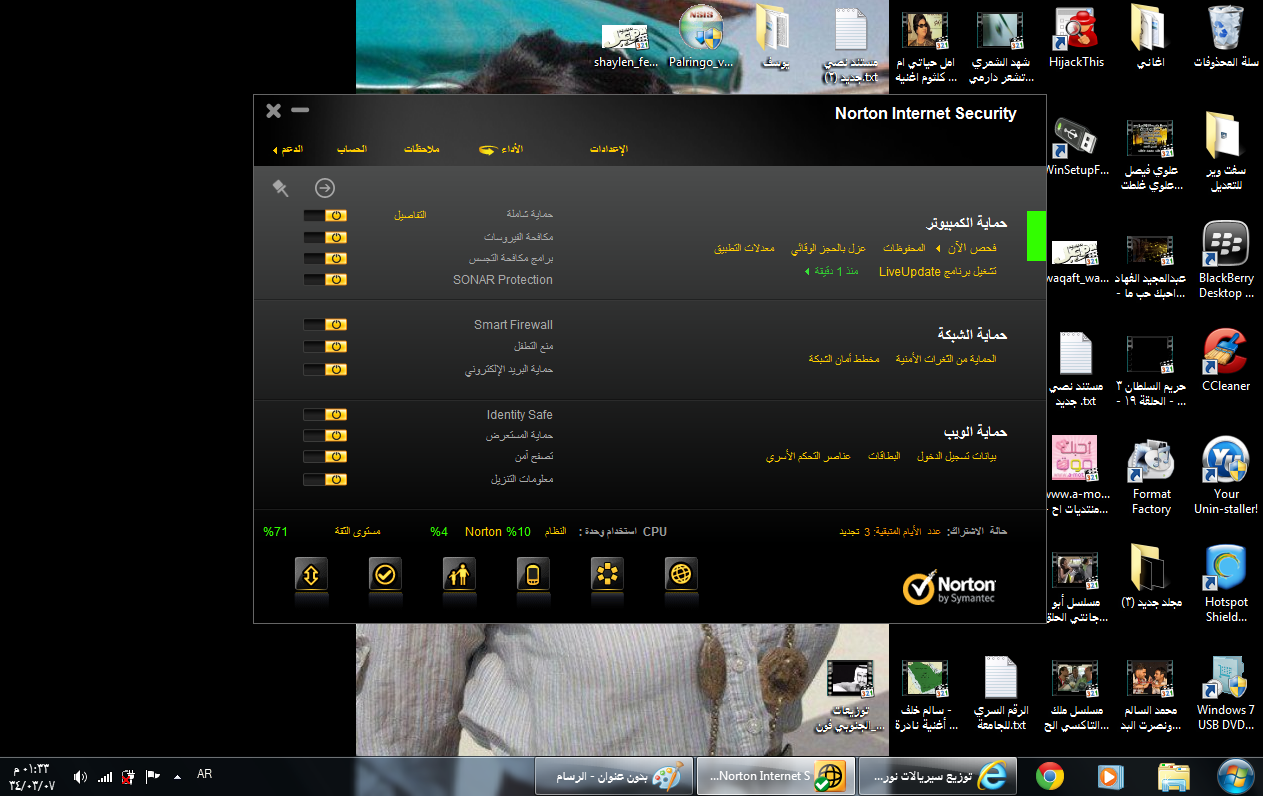Open the Windows 7 USB DVD desktop icon

(1226, 692)
